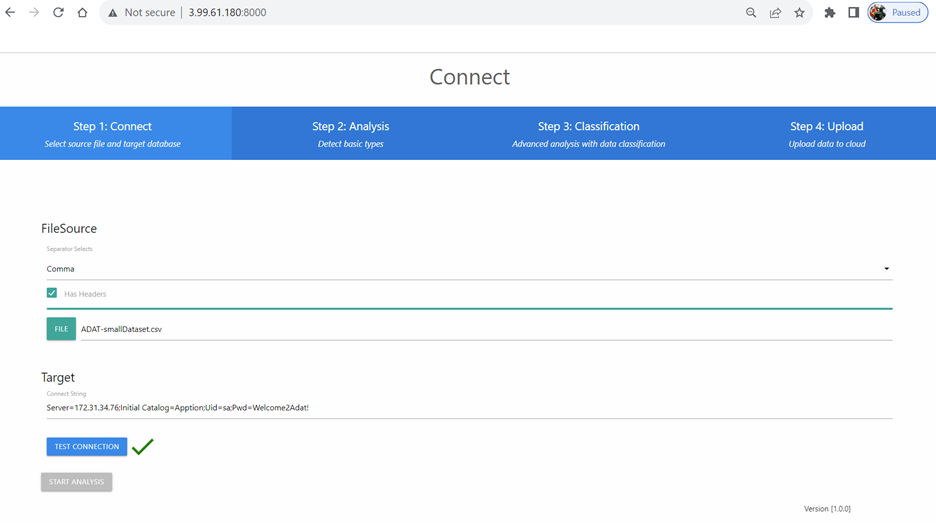Screen dimensions: 936x523
Task: Switch to Step 2: Analysis tab
Action: coord(350,133)
